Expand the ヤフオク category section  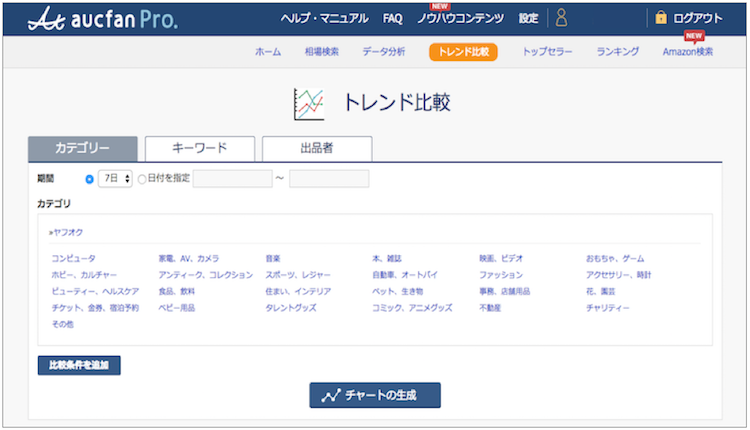69,232
